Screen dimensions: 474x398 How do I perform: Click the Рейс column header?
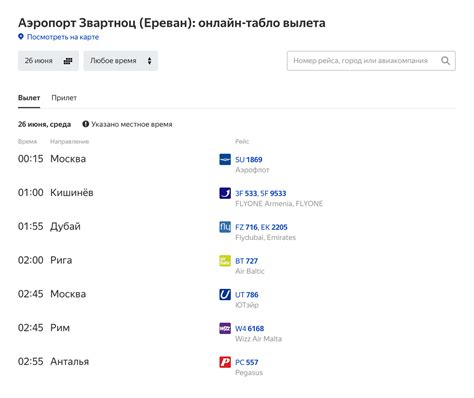242,142
